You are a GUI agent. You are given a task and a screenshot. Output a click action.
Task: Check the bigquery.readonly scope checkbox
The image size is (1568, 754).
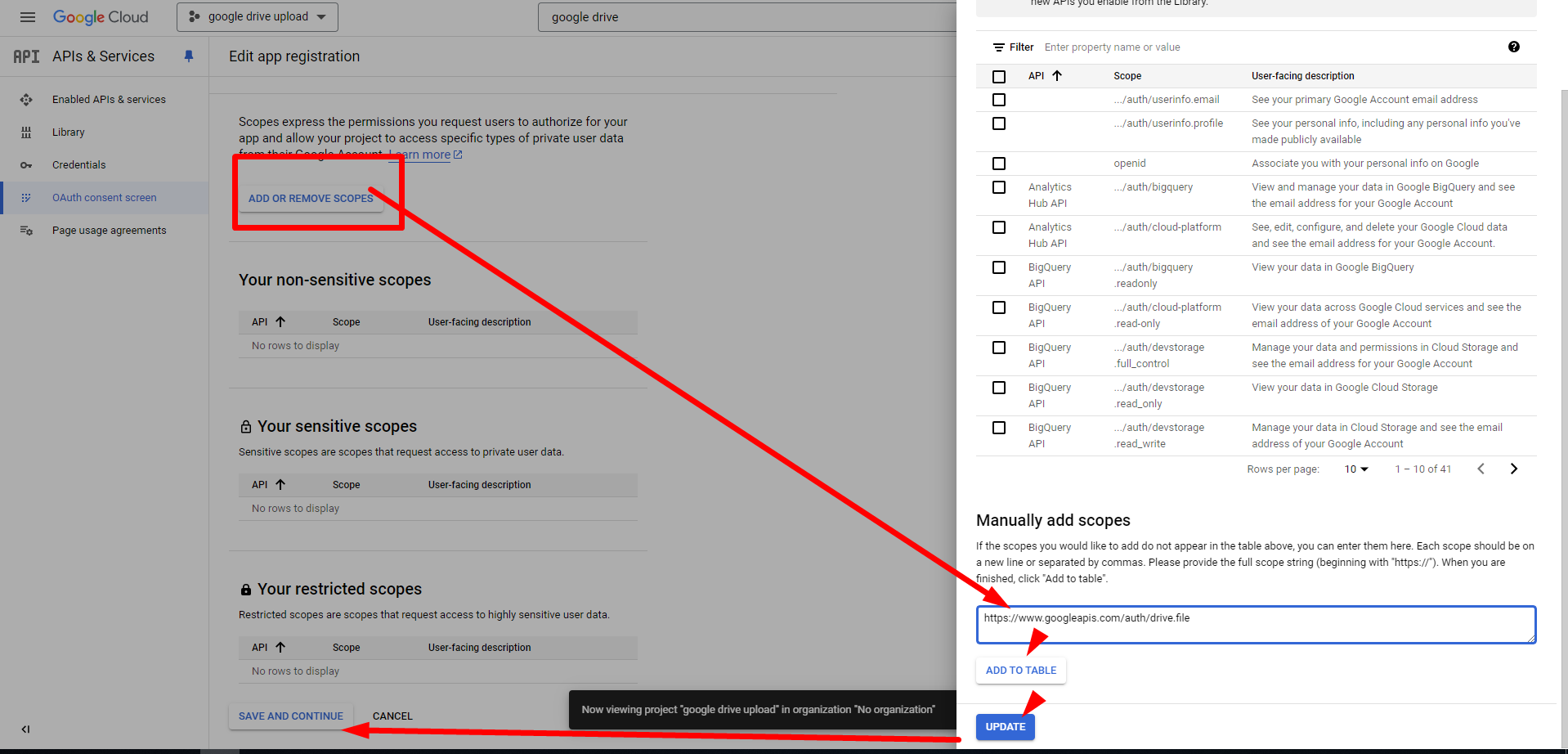point(999,267)
